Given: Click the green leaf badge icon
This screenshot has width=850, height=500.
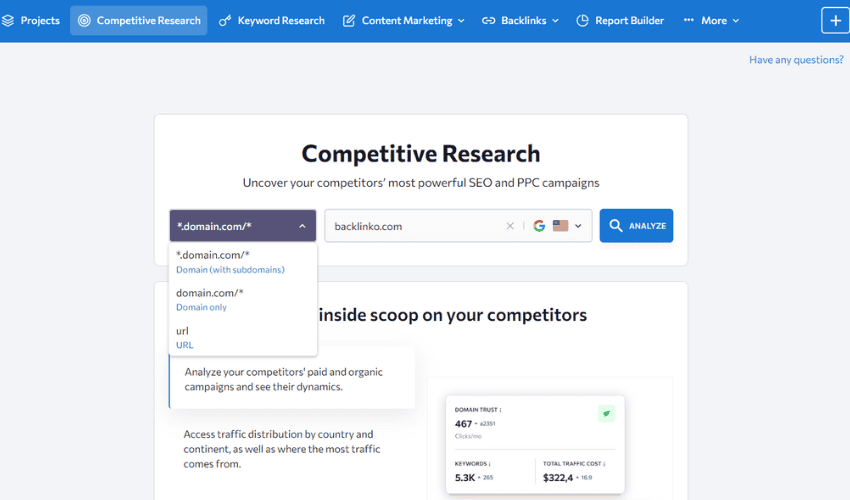Looking at the screenshot, I should [x=607, y=413].
